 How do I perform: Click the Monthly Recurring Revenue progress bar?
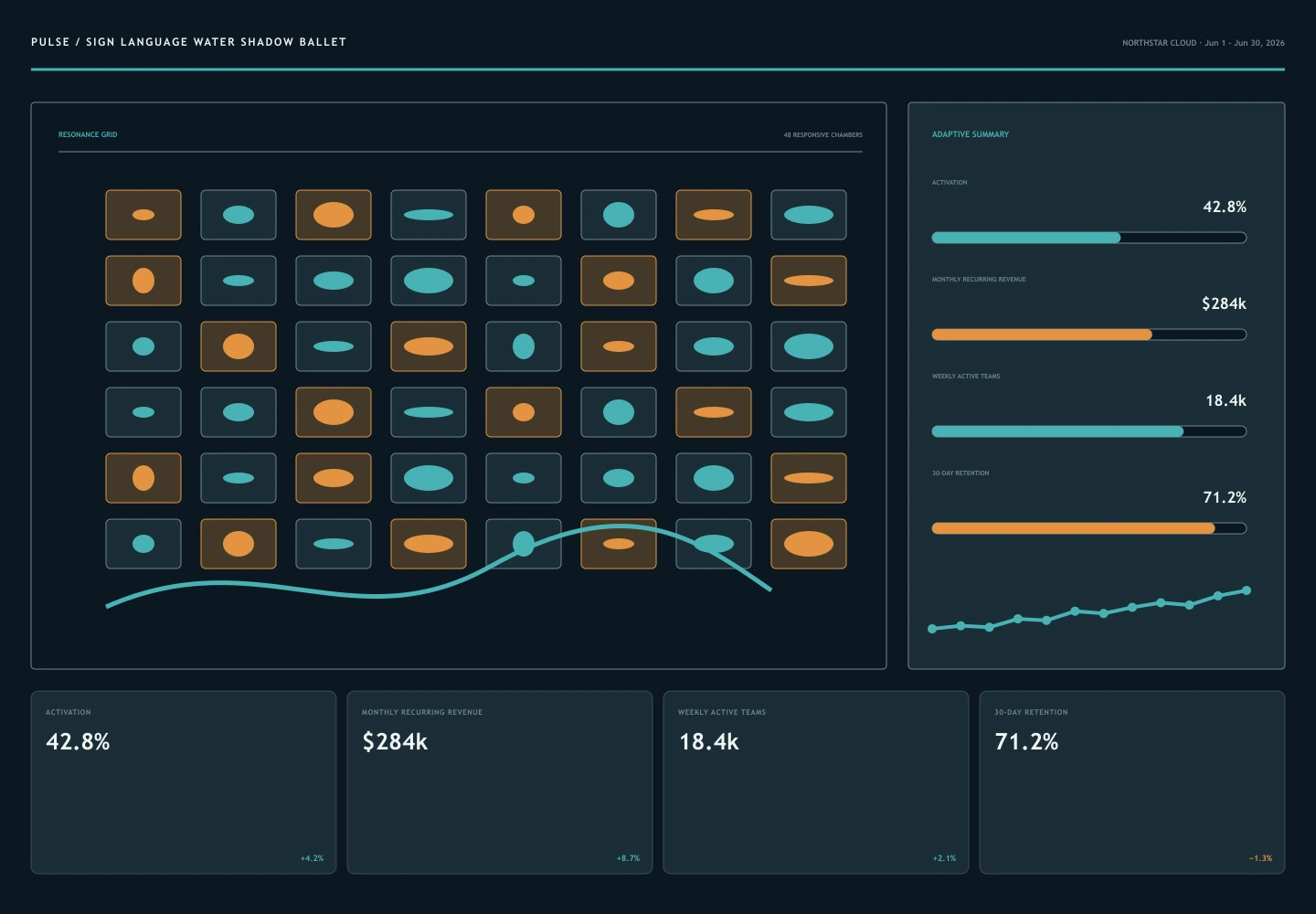(x=1088, y=335)
